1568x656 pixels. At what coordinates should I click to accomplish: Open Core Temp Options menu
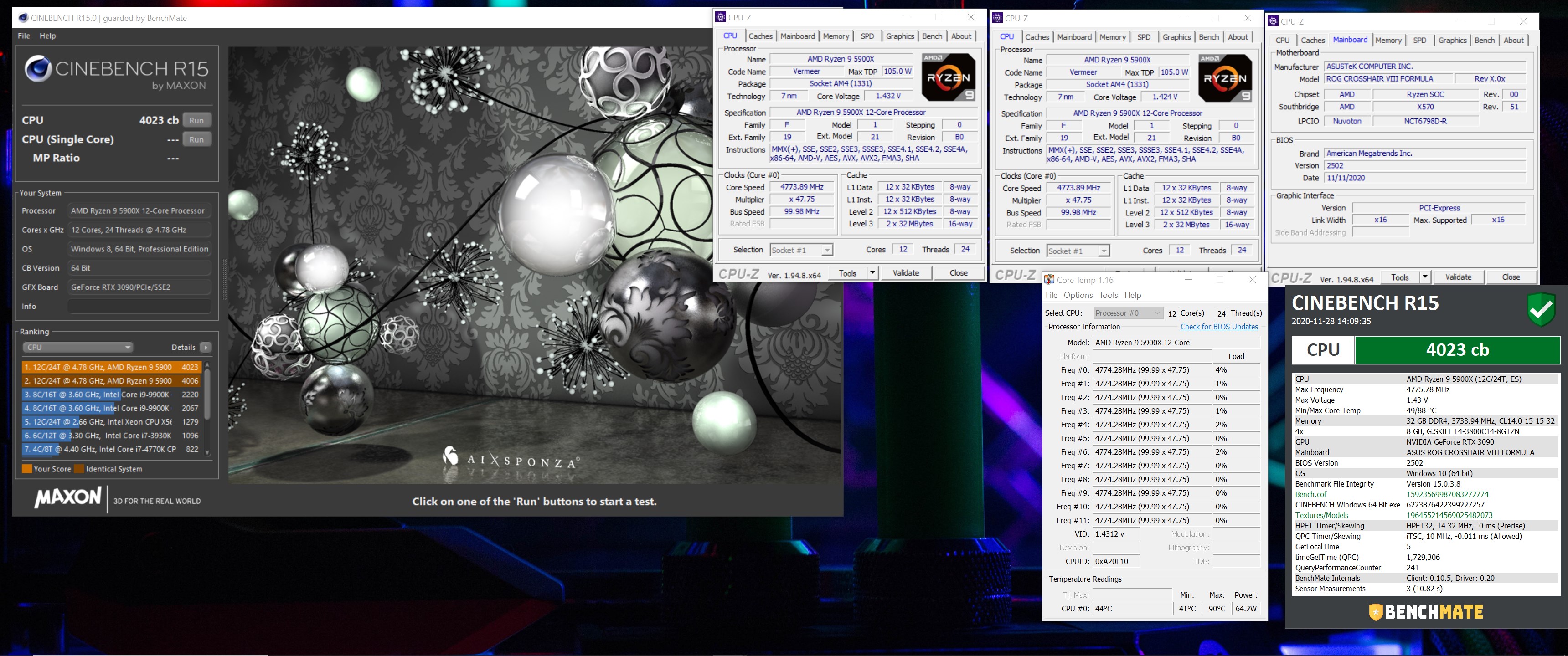coord(1078,295)
